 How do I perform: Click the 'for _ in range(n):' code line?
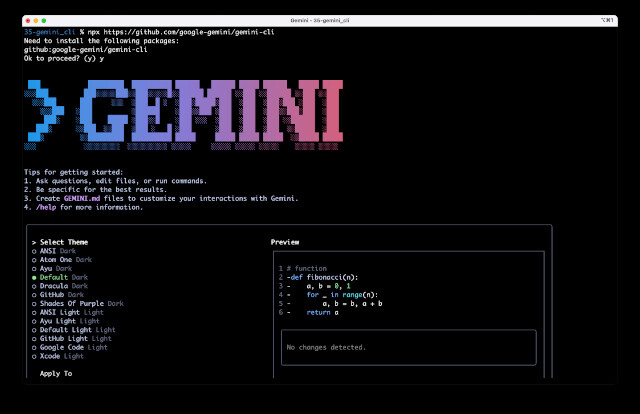342,295
